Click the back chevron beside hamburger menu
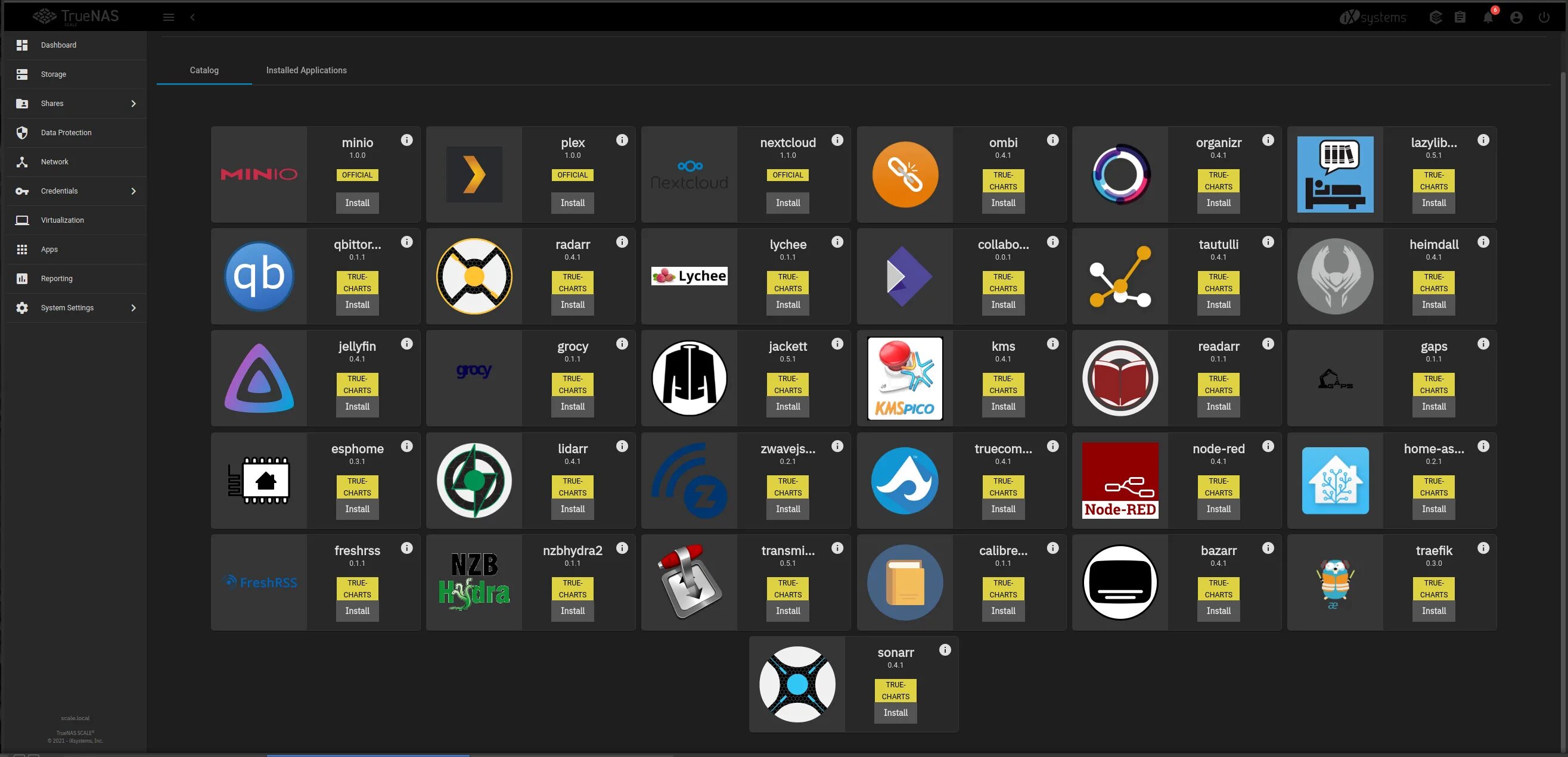This screenshot has width=1568, height=757. pyautogui.click(x=192, y=18)
